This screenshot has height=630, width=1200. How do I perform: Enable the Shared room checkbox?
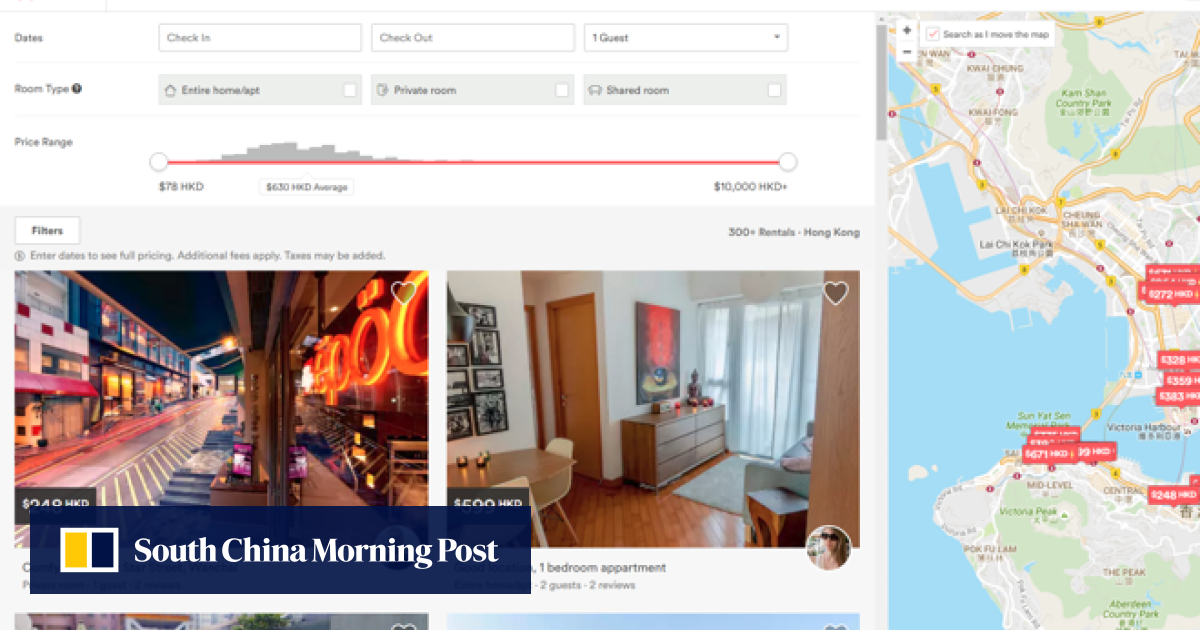(x=774, y=90)
